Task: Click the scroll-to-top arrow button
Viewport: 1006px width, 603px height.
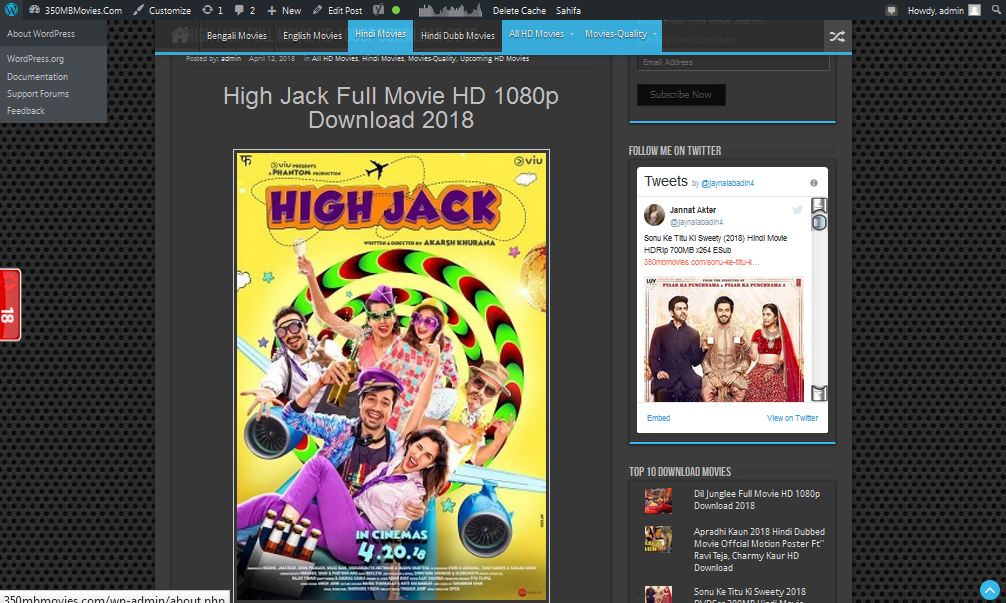Action: 989,590
